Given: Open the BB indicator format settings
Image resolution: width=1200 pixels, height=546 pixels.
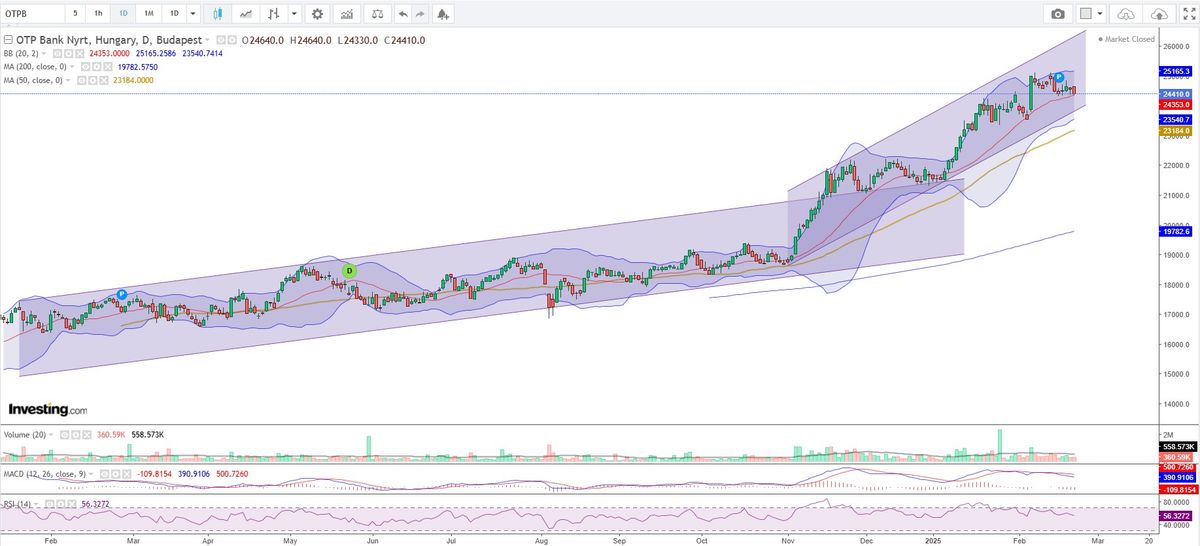Looking at the screenshot, I should (x=68, y=53).
